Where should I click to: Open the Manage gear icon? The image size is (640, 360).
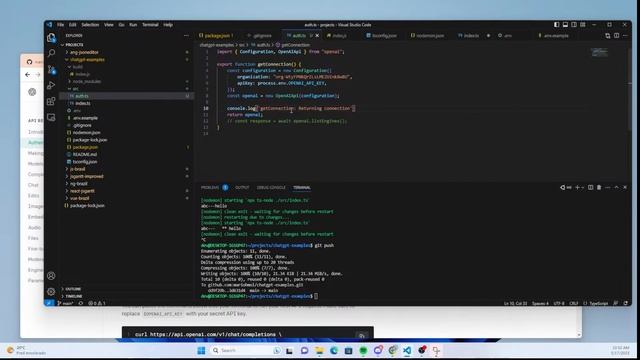pyautogui.click(x=51, y=291)
